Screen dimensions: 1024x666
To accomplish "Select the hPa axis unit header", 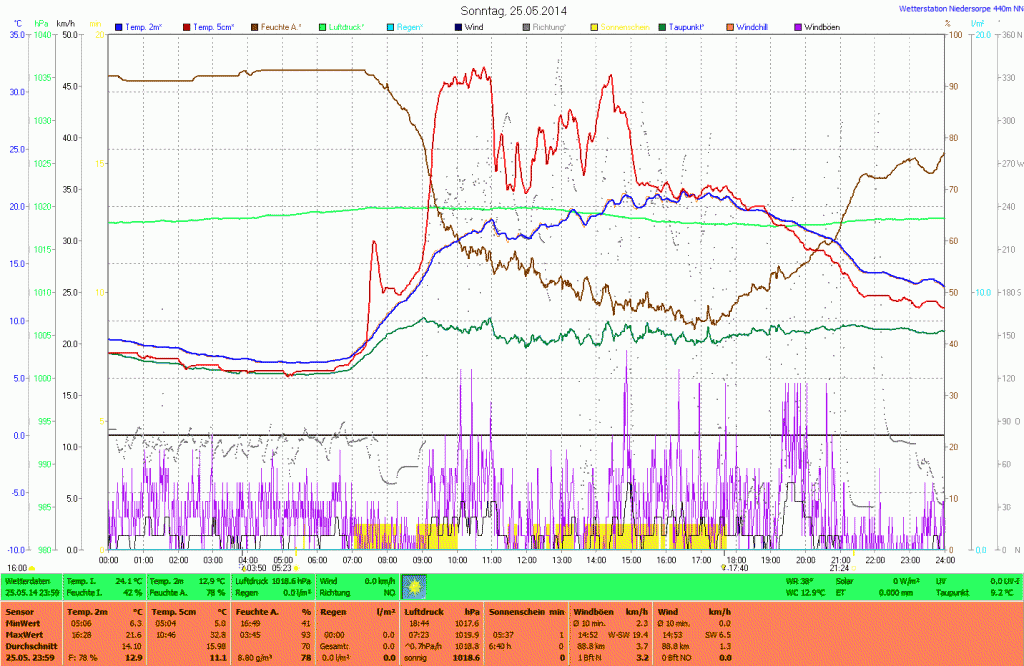I will click(x=41, y=23).
